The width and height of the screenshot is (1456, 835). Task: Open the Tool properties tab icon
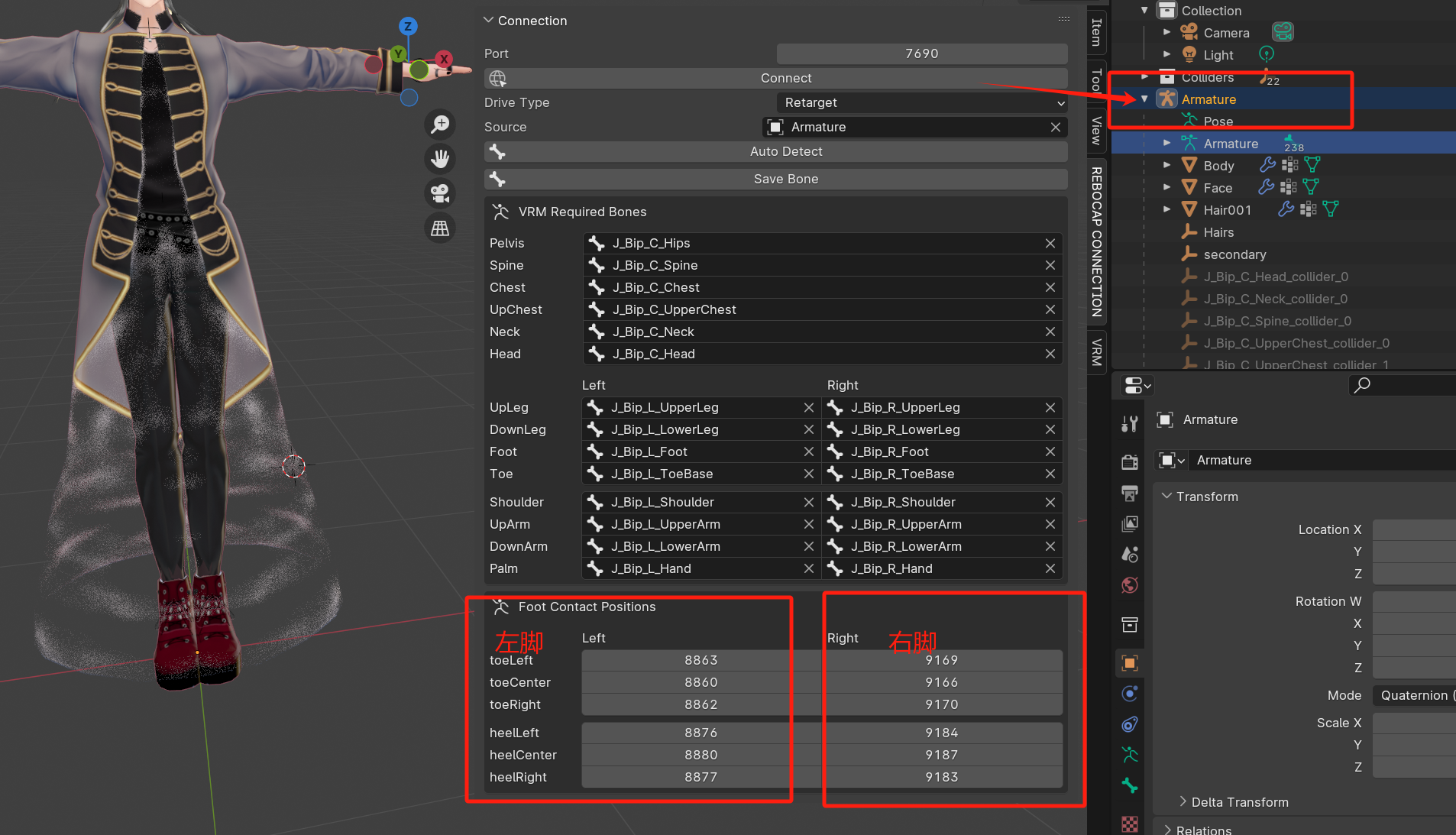point(1130,424)
